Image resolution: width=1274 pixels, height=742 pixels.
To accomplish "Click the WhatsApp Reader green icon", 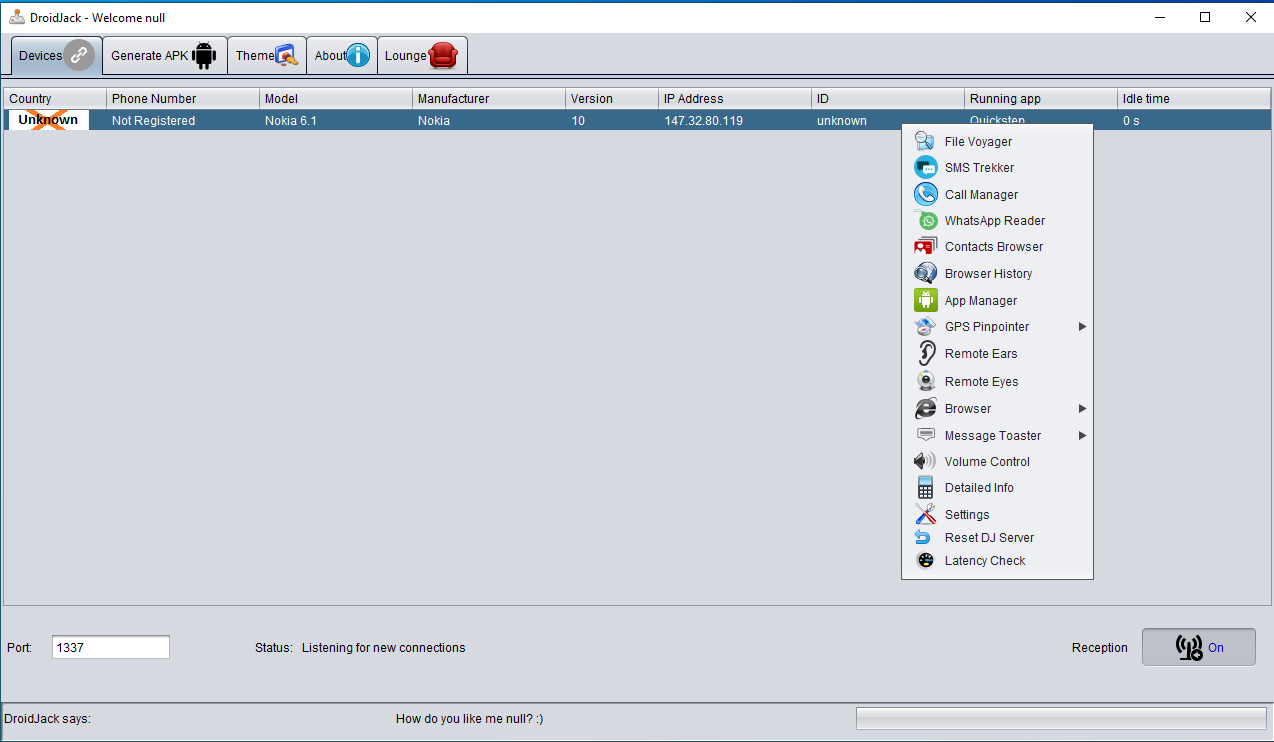I will [x=927, y=221].
